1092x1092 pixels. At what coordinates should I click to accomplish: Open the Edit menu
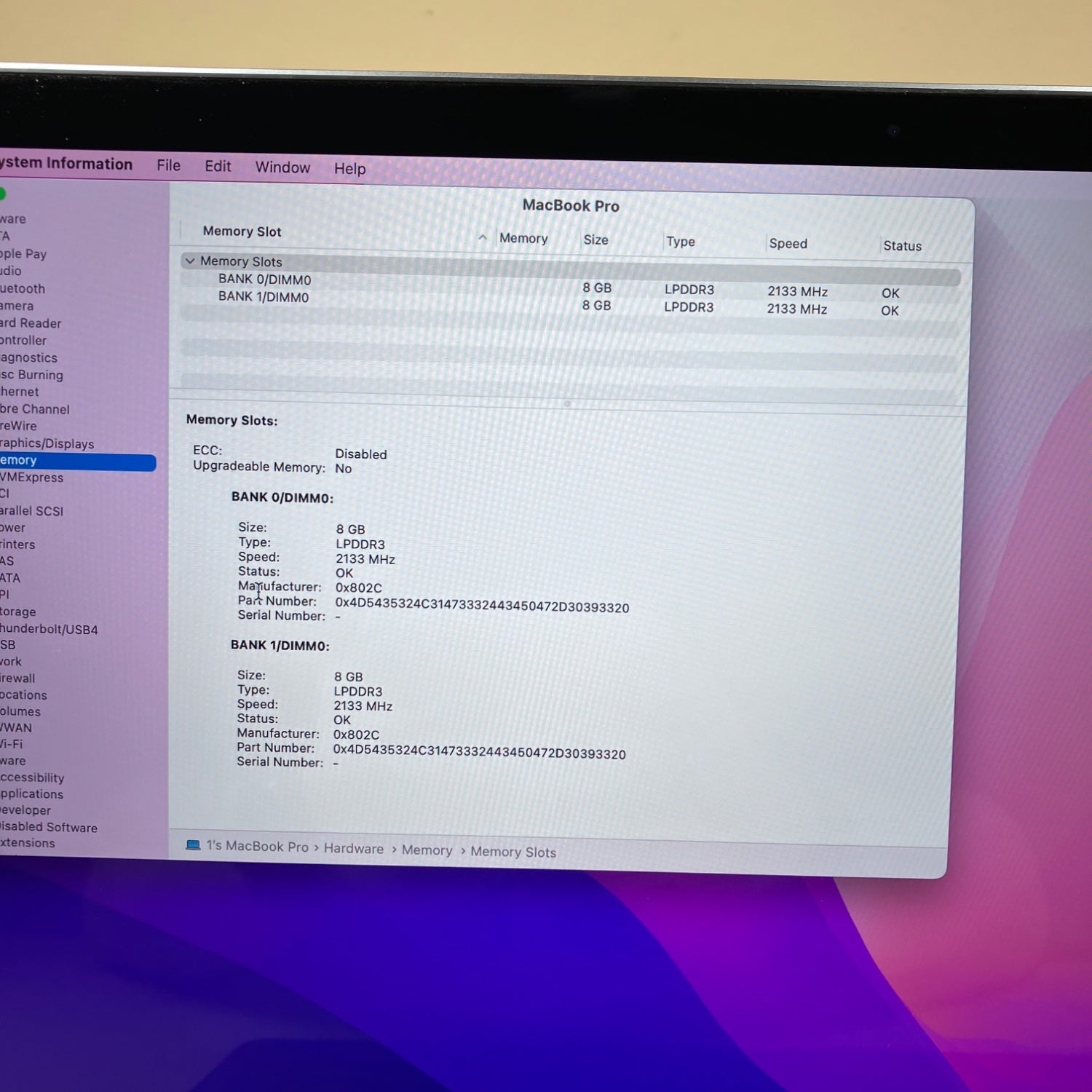tap(218, 166)
